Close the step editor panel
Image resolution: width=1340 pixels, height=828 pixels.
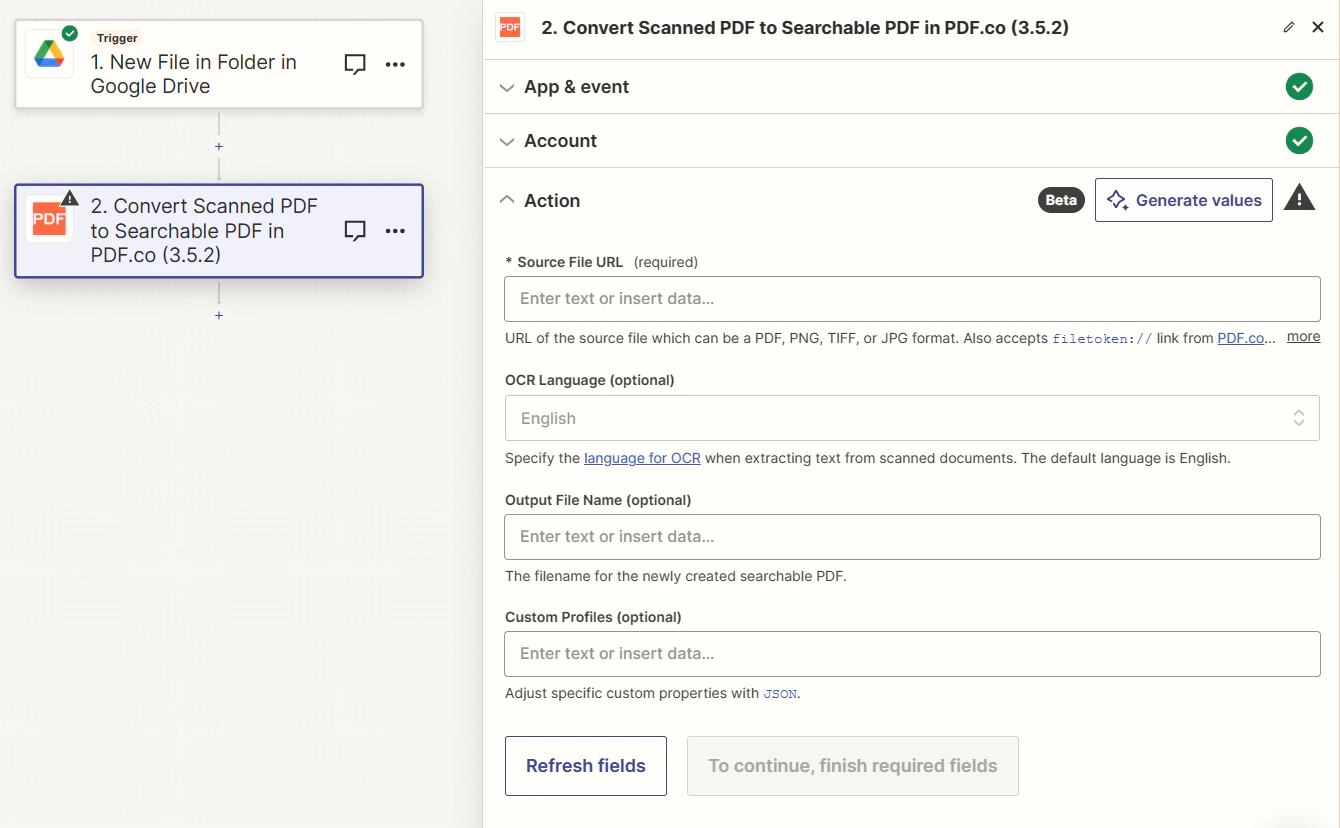tap(1318, 28)
